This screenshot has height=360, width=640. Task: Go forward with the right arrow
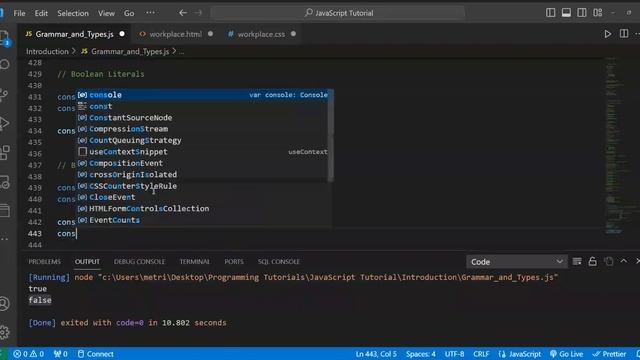click(198, 13)
